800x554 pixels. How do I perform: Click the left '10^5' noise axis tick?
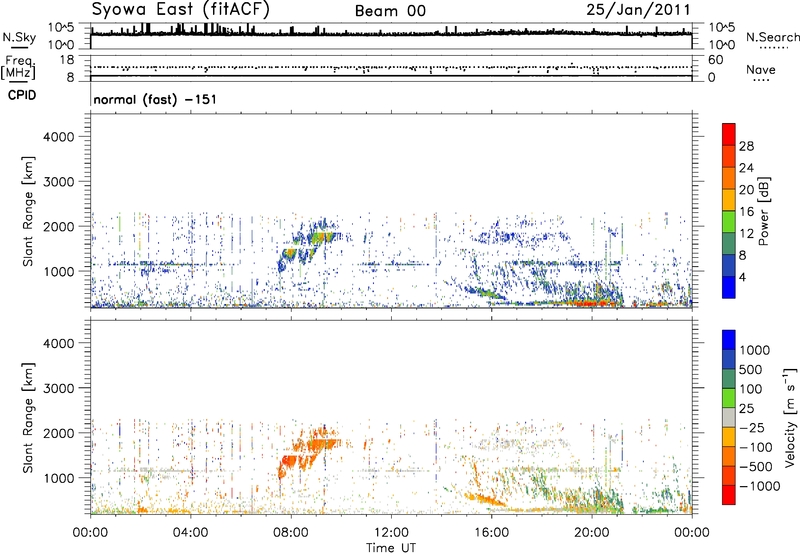(x=61, y=28)
